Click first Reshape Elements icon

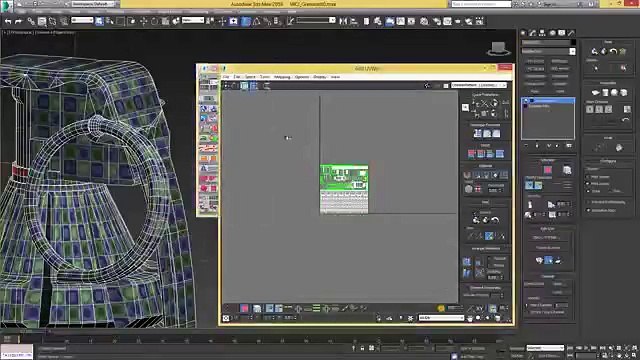tap(477, 133)
